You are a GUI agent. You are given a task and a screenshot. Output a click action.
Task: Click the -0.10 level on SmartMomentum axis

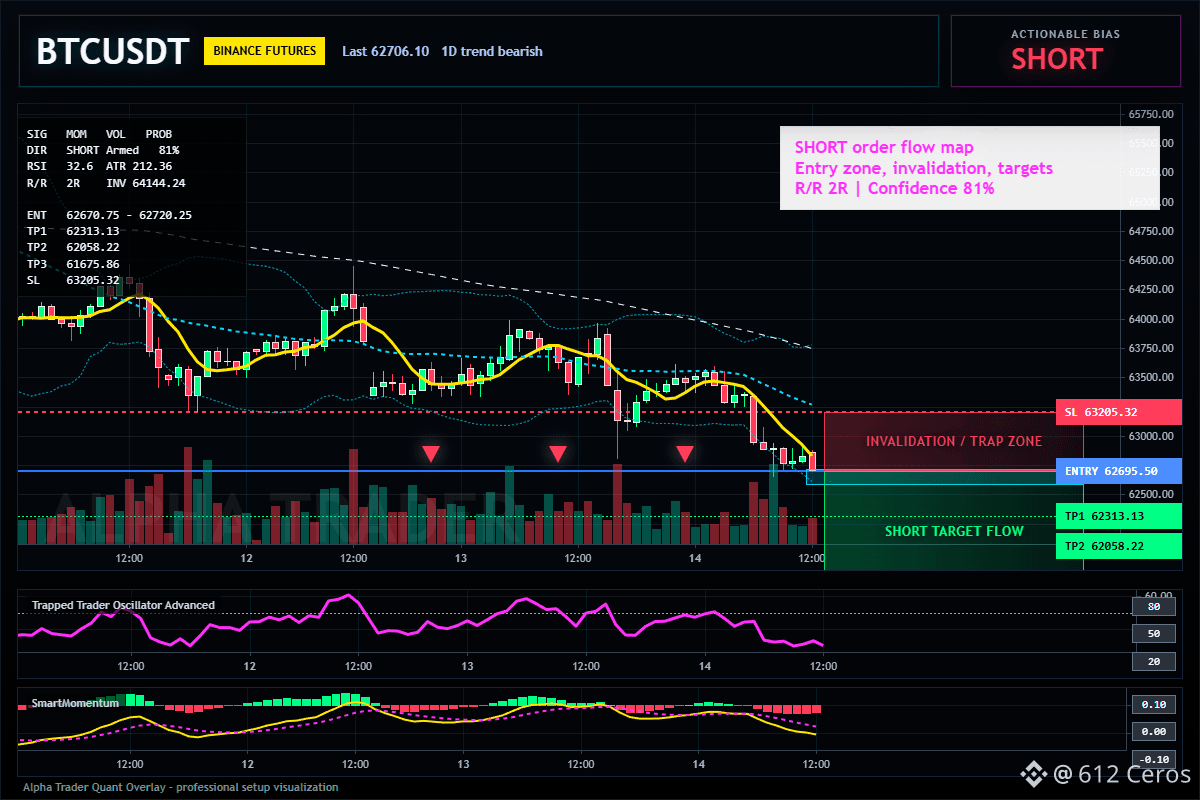(x=1153, y=759)
